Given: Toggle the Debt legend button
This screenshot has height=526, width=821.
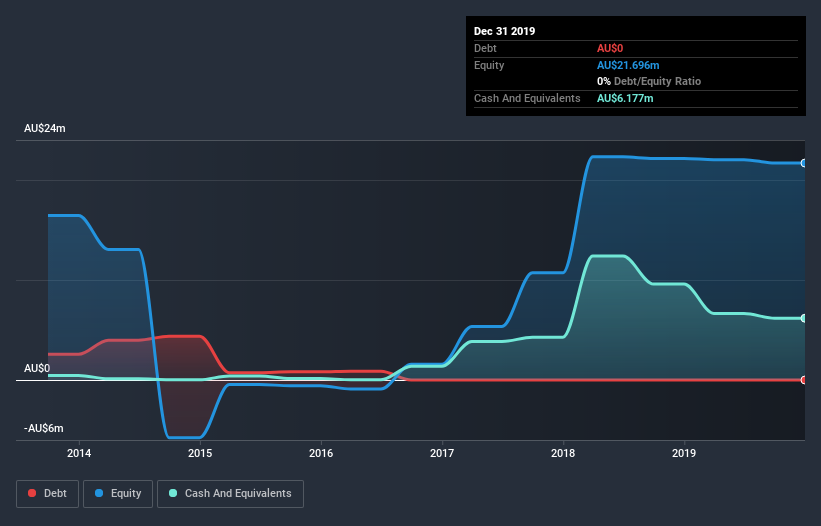Looking at the screenshot, I should [x=48, y=494].
